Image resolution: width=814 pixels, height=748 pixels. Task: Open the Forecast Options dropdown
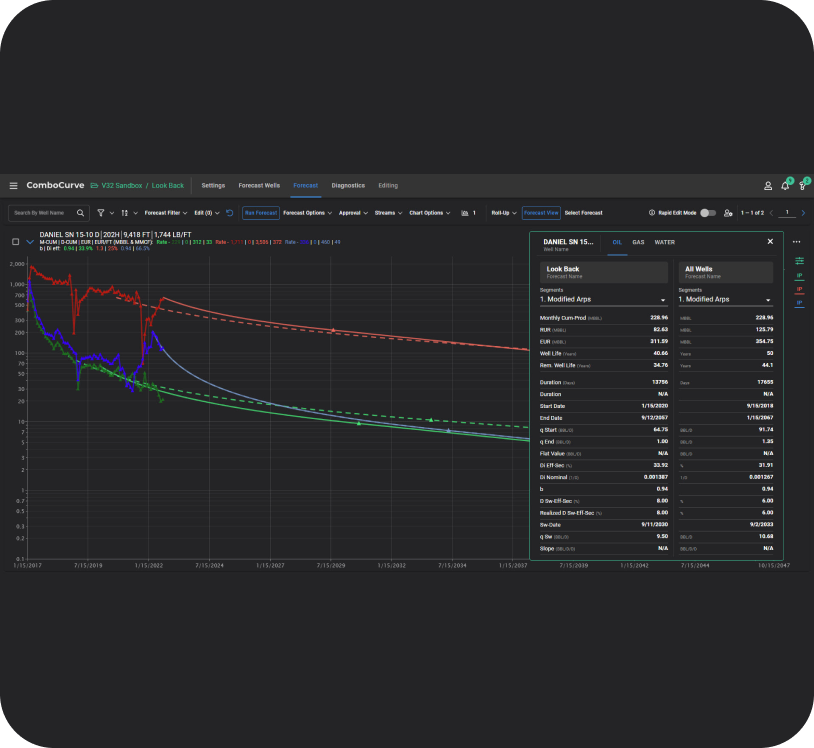click(x=307, y=213)
